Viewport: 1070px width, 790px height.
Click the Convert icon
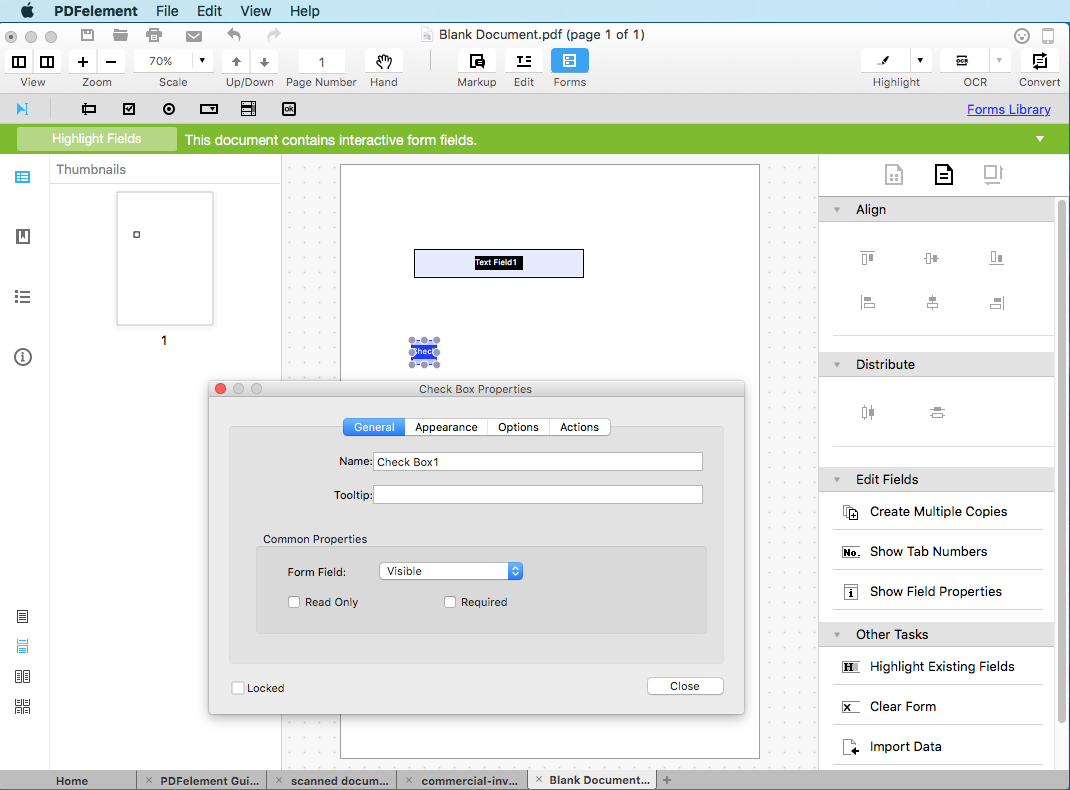coord(1039,61)
